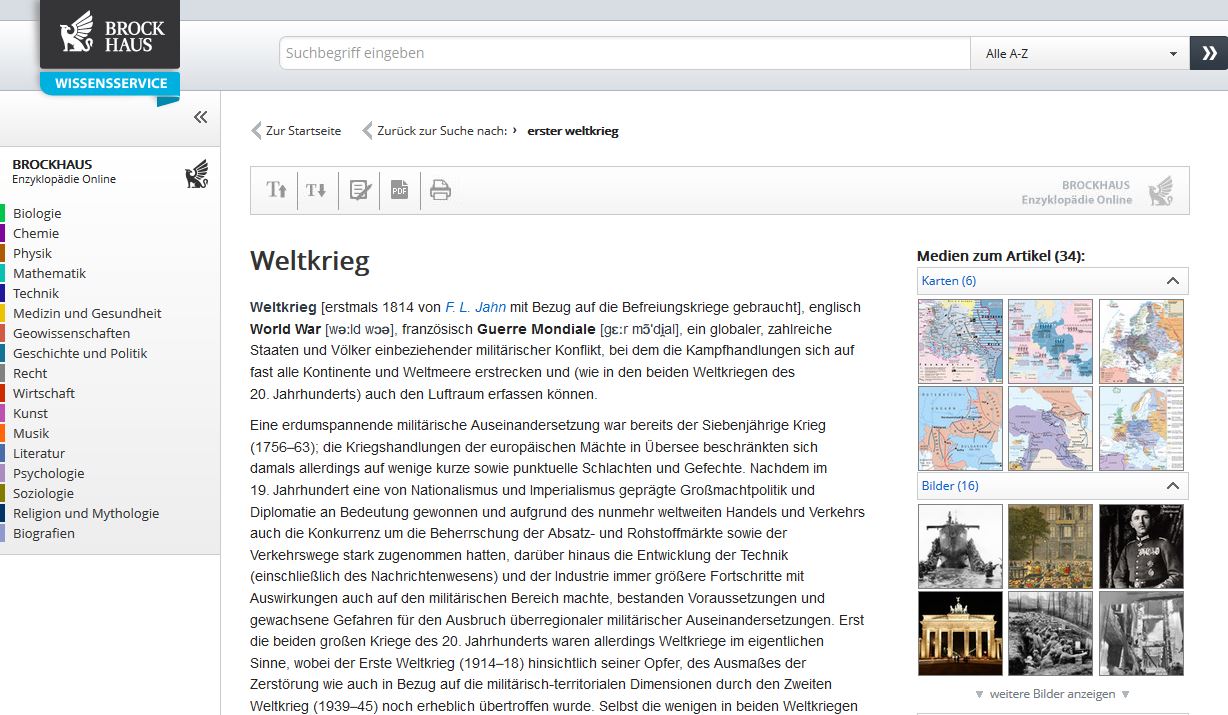Open the Brandenburg Gate night photo

pos(960,634)
